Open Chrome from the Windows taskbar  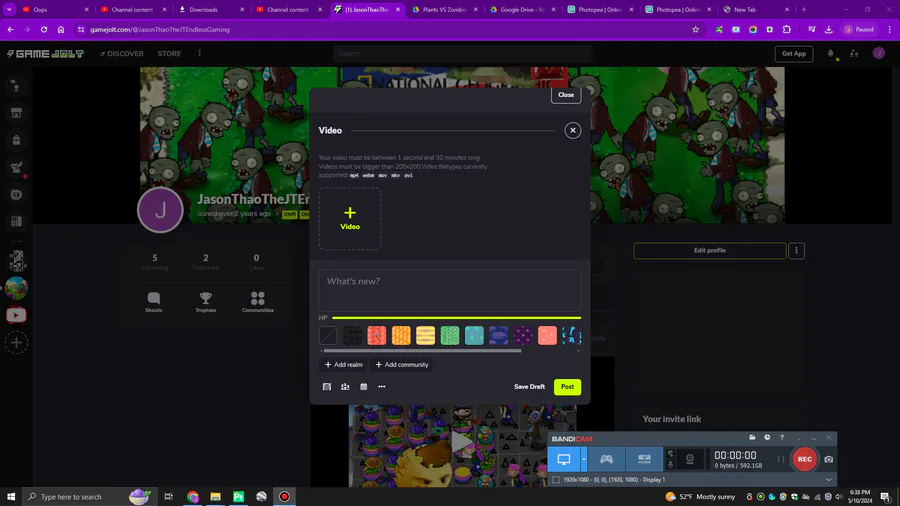coord(192,496)
